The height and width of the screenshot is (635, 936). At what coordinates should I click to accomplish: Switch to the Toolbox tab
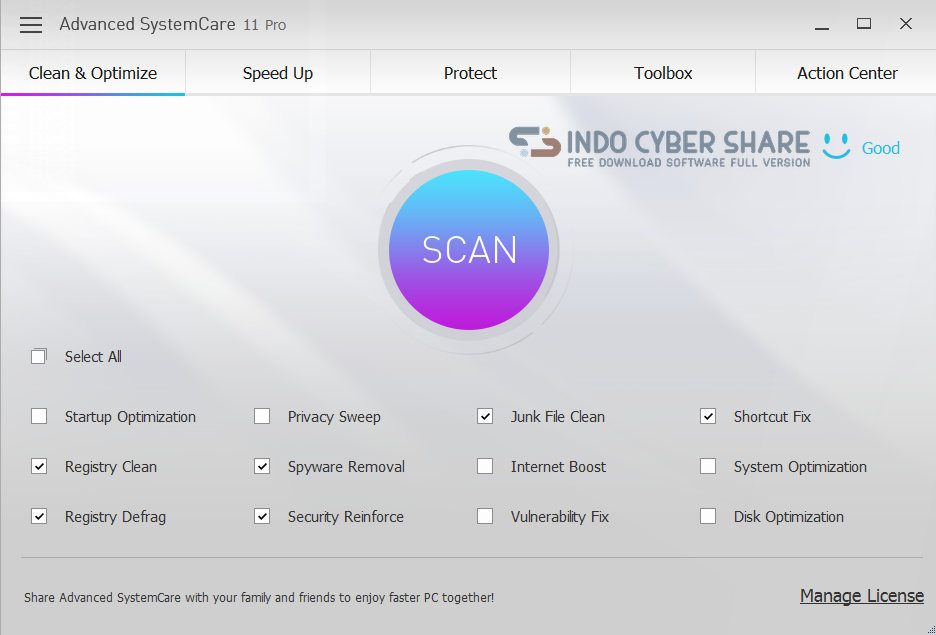(x=662, y=72)
